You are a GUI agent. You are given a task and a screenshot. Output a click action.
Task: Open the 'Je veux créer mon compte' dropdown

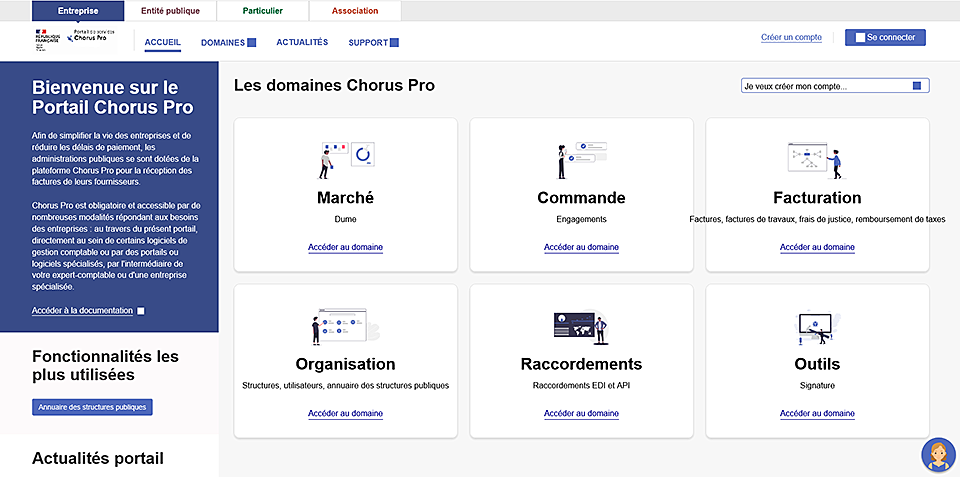(x=835, y=86)
